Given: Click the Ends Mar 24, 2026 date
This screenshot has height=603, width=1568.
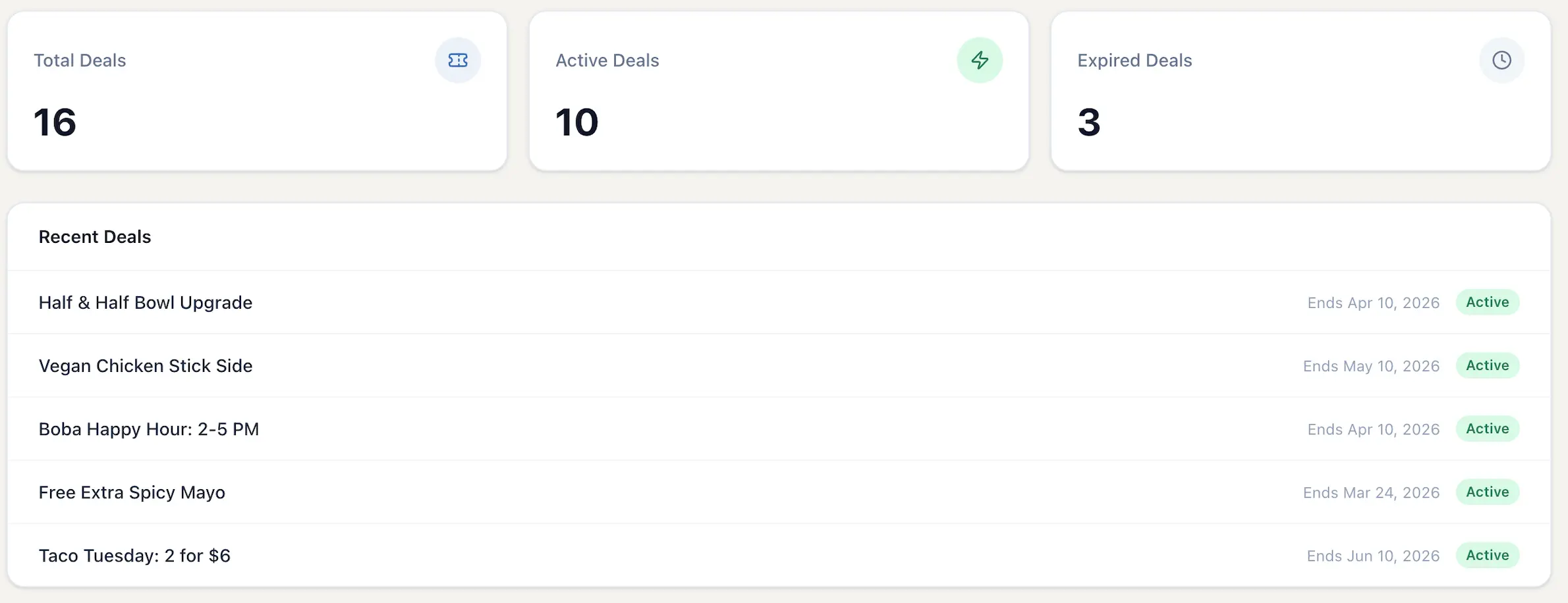Looking at the screenshot, I should pyautogui.click(x=1371, y=493).
